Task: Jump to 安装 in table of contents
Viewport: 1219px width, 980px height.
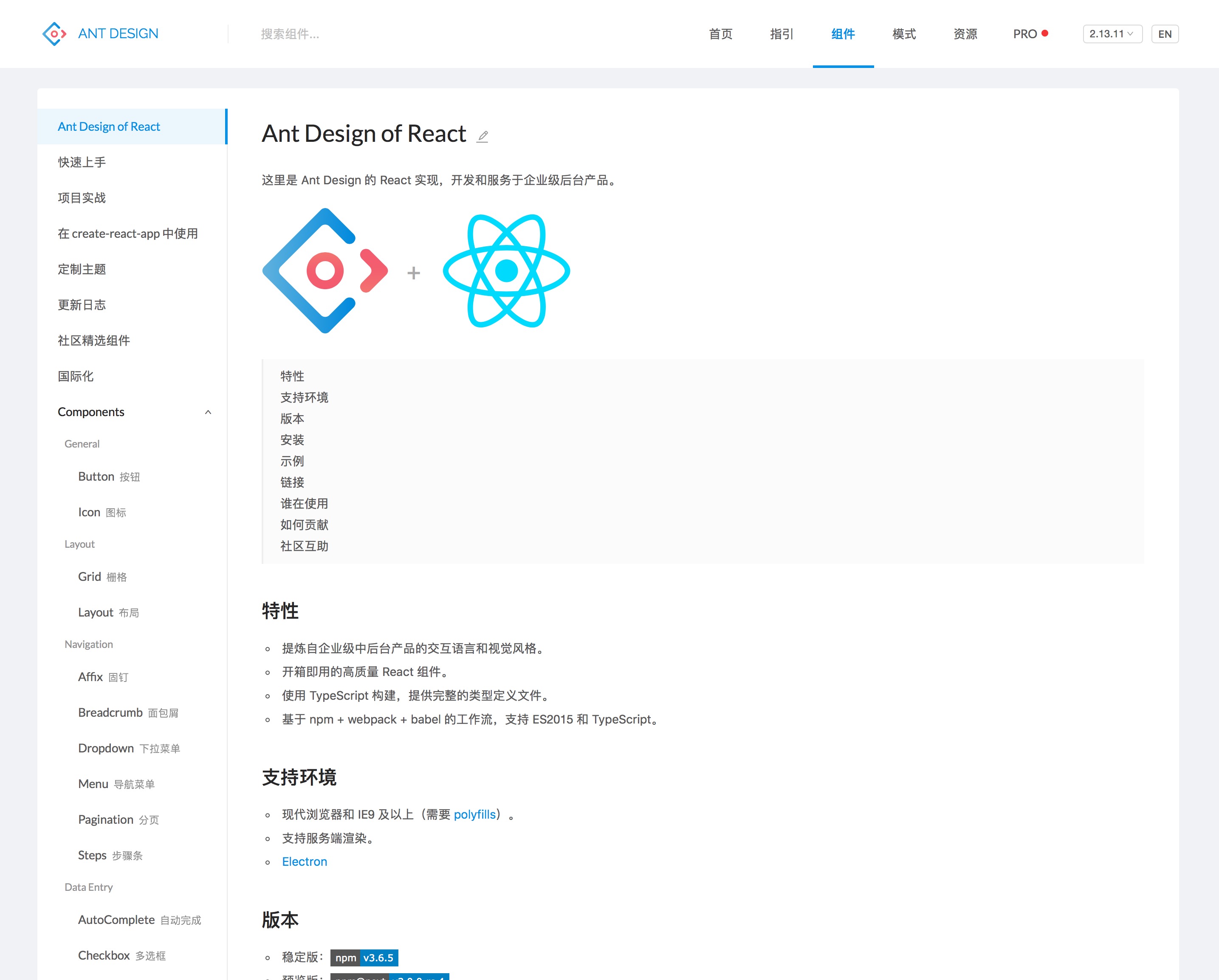Action: point(292,440)
